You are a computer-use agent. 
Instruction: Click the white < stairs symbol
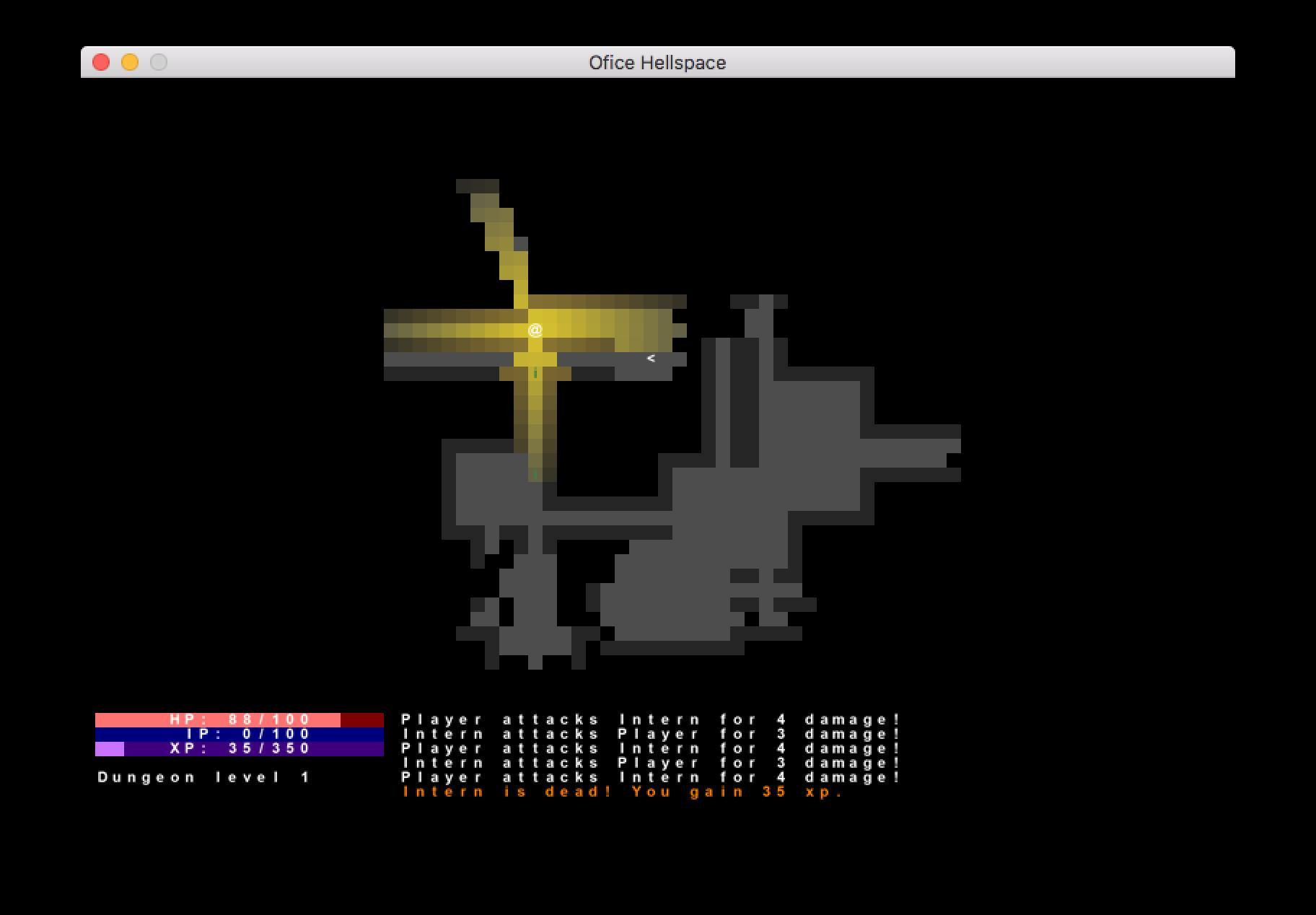click(x=651, y=358)
